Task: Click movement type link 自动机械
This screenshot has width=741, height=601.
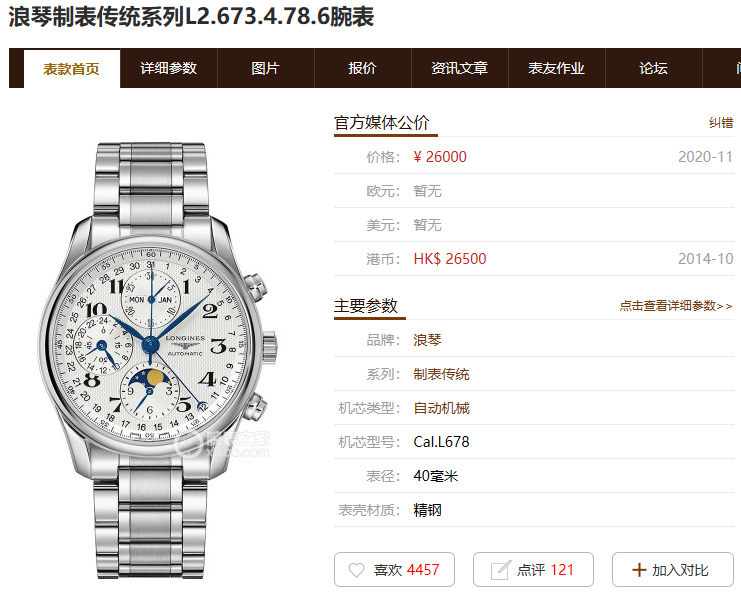Action: pos(441,408)
